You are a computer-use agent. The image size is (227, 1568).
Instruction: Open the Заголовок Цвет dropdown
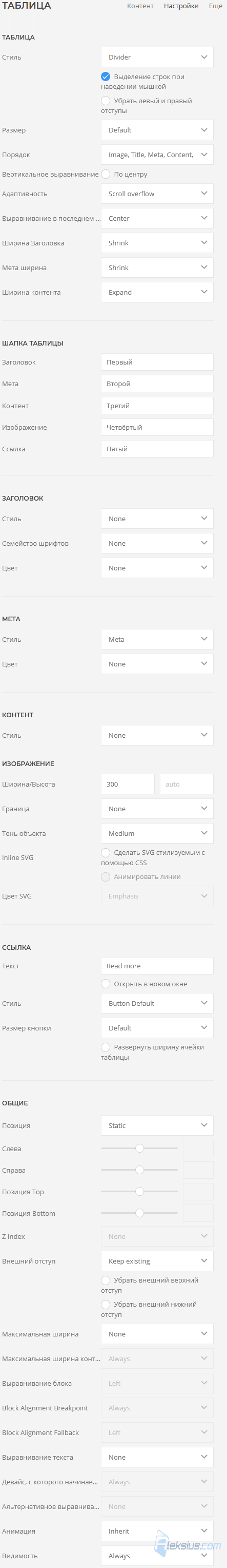coord(157,568)
